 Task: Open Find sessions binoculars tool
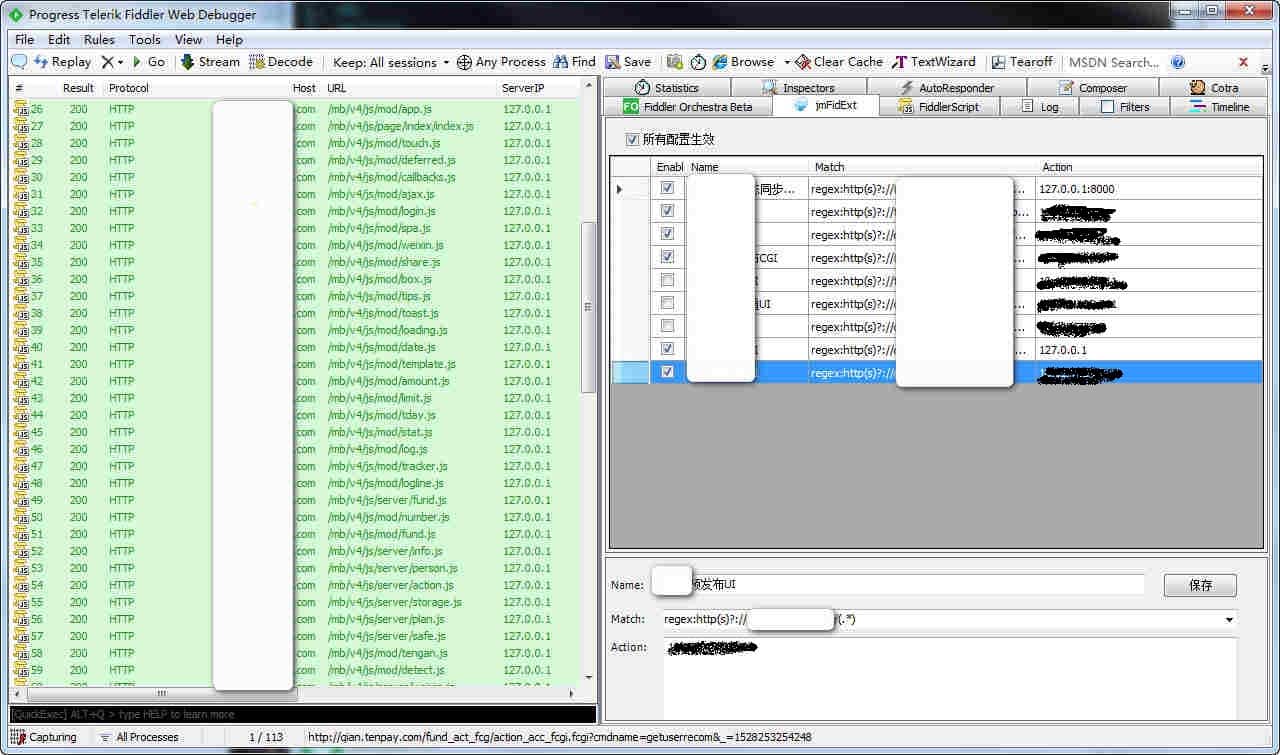point(574,62)
